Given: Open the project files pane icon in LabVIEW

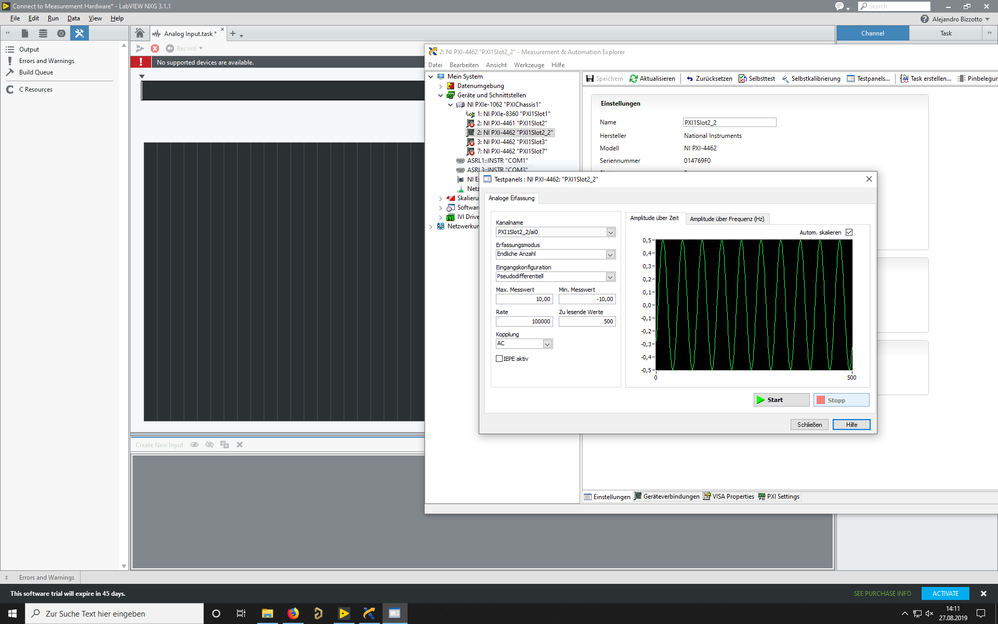Looking at the screenshot, I should [25, 33].
